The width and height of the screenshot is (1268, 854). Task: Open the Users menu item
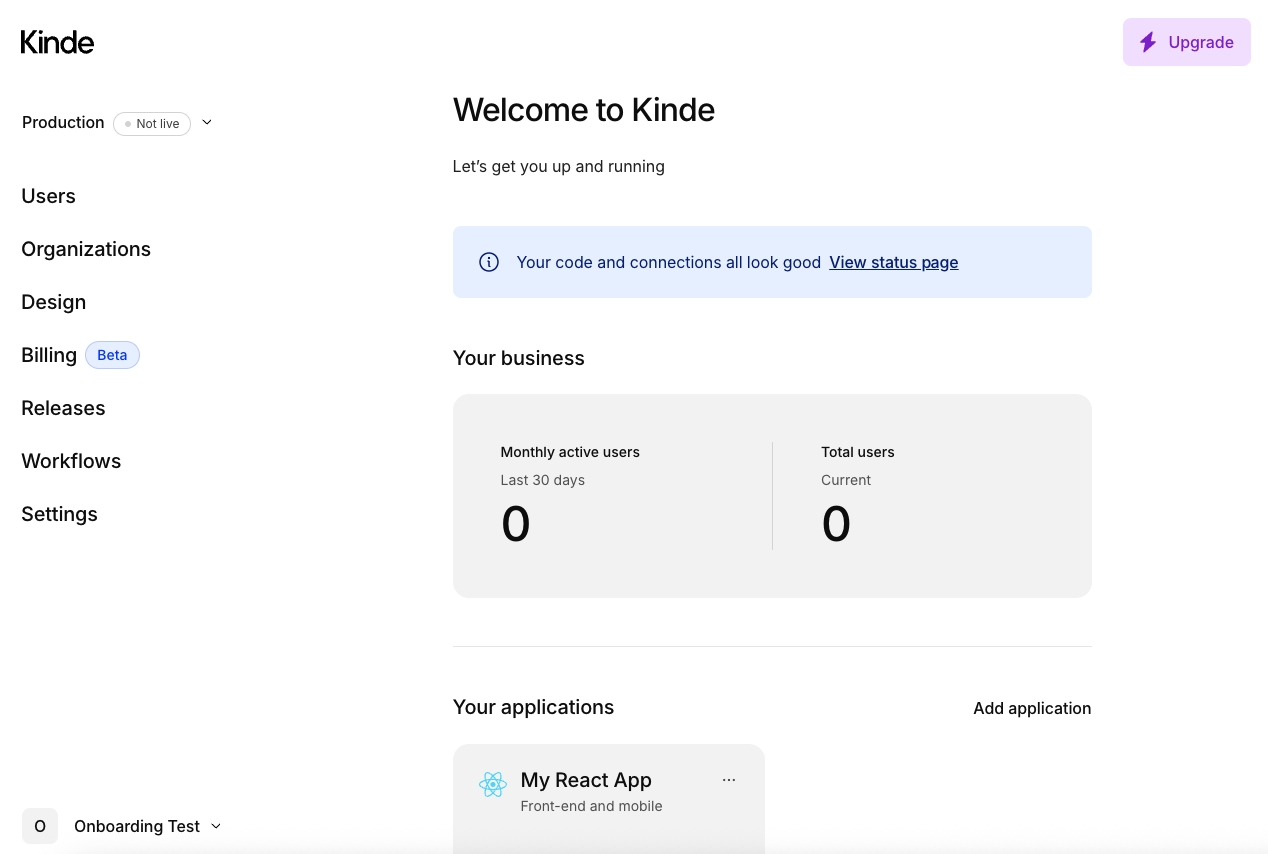48,196
